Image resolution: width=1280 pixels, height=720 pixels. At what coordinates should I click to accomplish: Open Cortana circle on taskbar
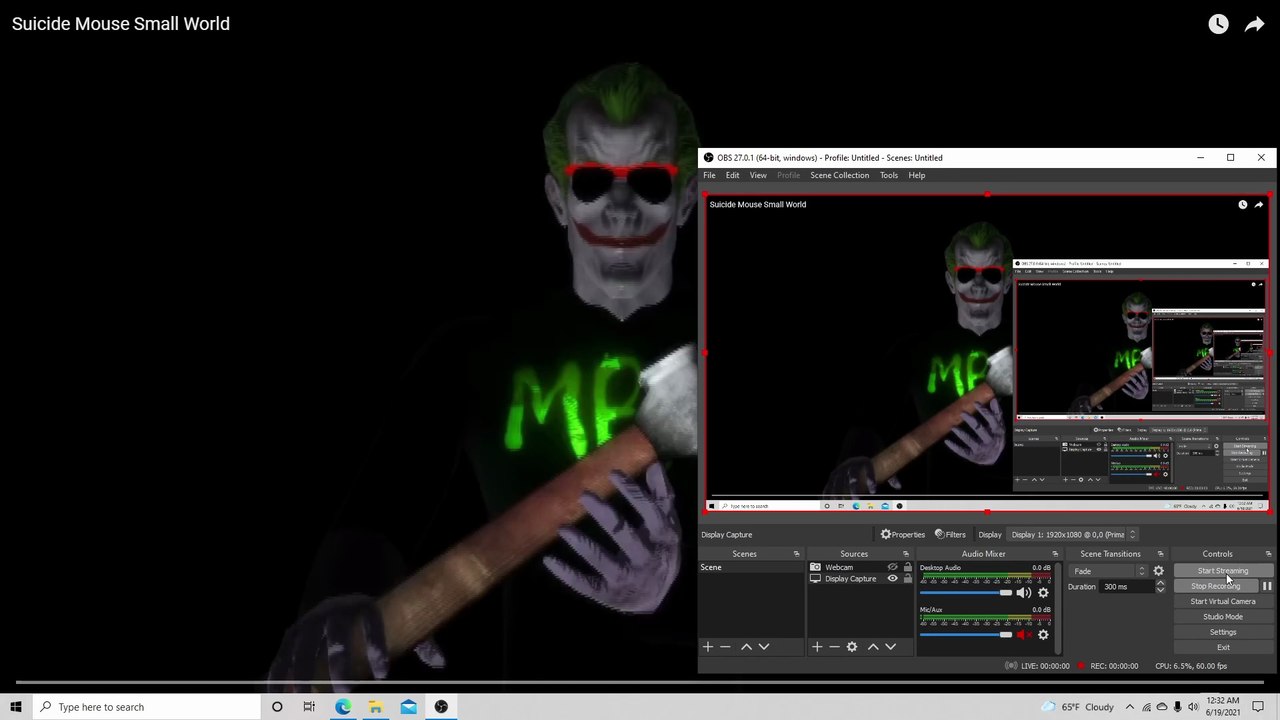277,707
